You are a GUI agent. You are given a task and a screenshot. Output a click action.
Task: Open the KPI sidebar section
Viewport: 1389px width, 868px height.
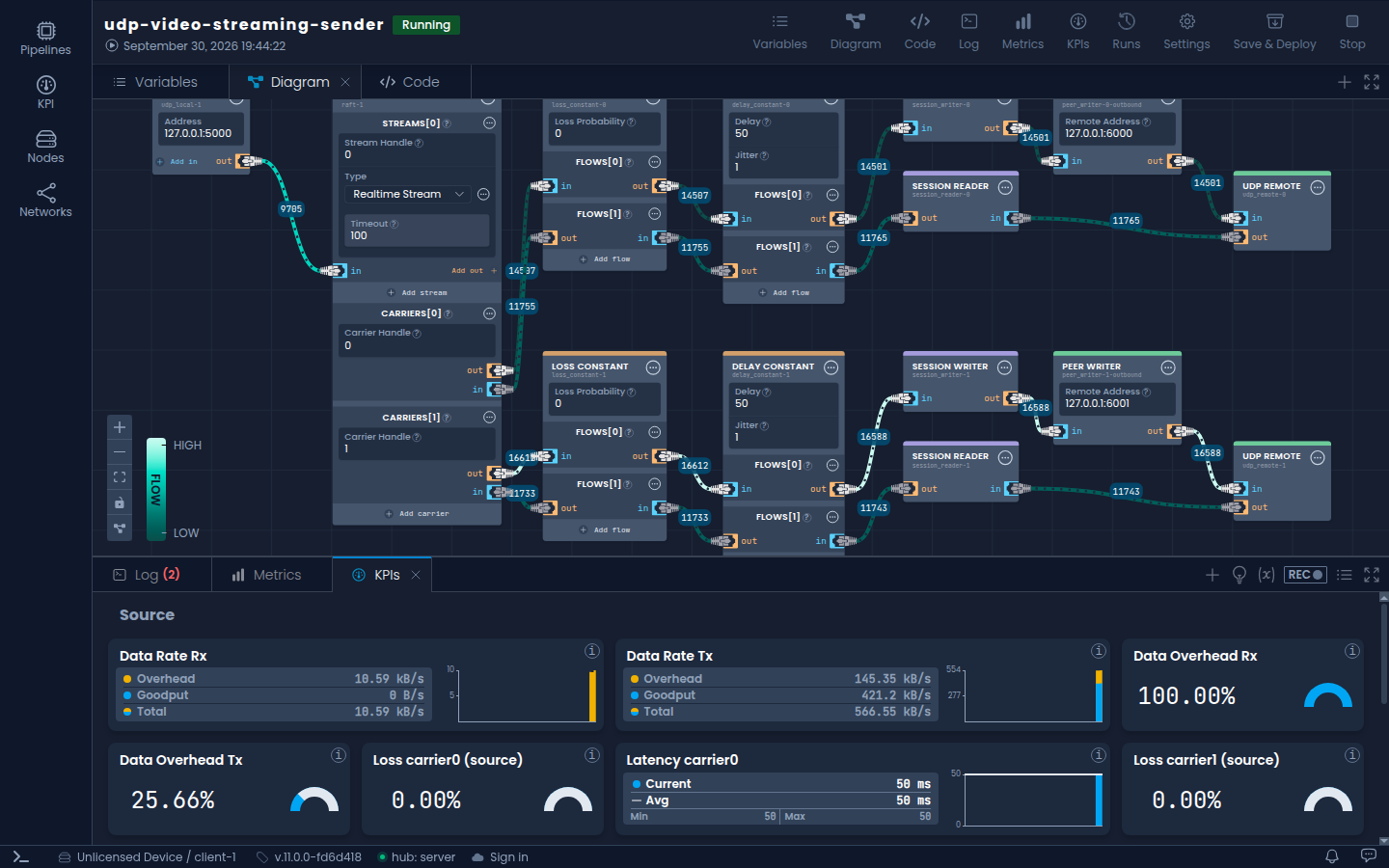coord(45,93)
